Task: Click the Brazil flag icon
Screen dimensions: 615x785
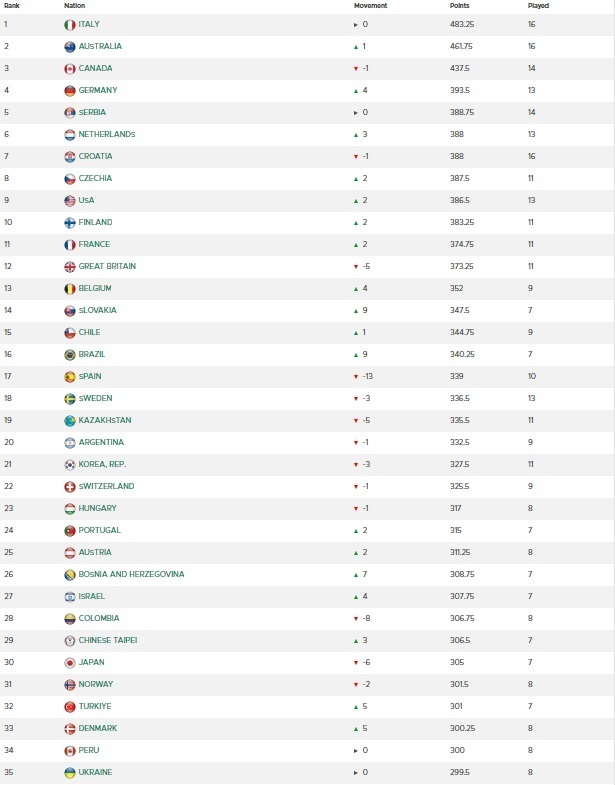Action: coord(69,354)
